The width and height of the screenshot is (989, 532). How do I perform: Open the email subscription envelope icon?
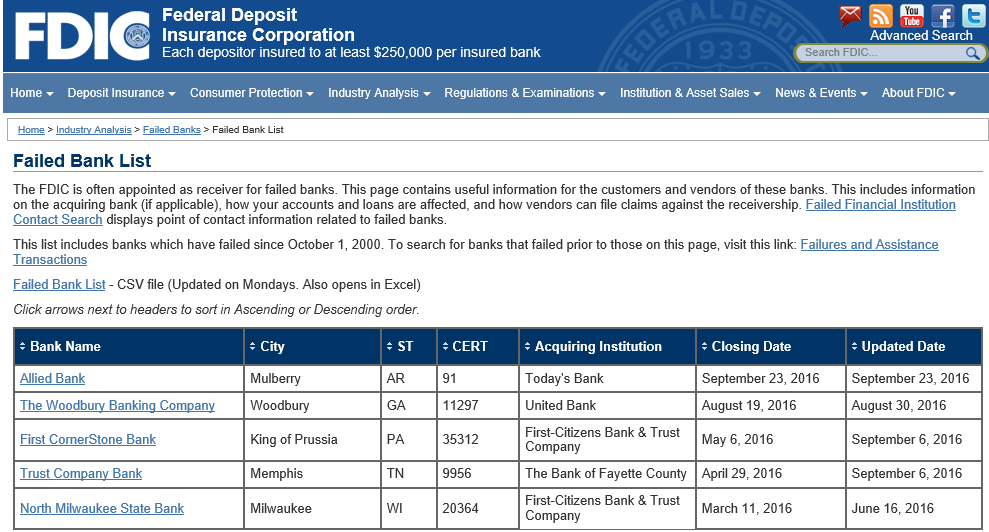850,15
